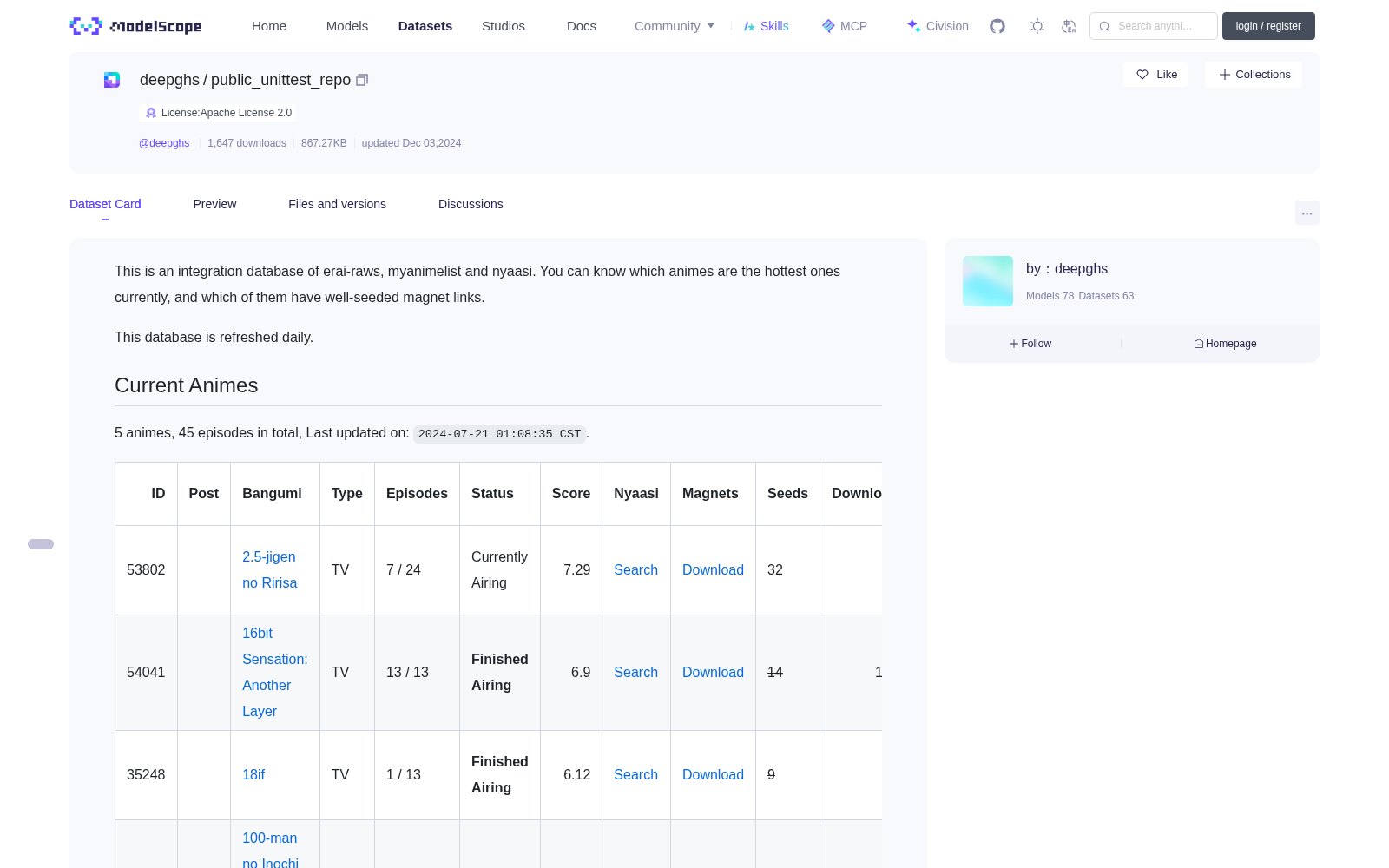Click Nyaasi Search for 2.5-jigen no Ririsa

tap(635, 570)
